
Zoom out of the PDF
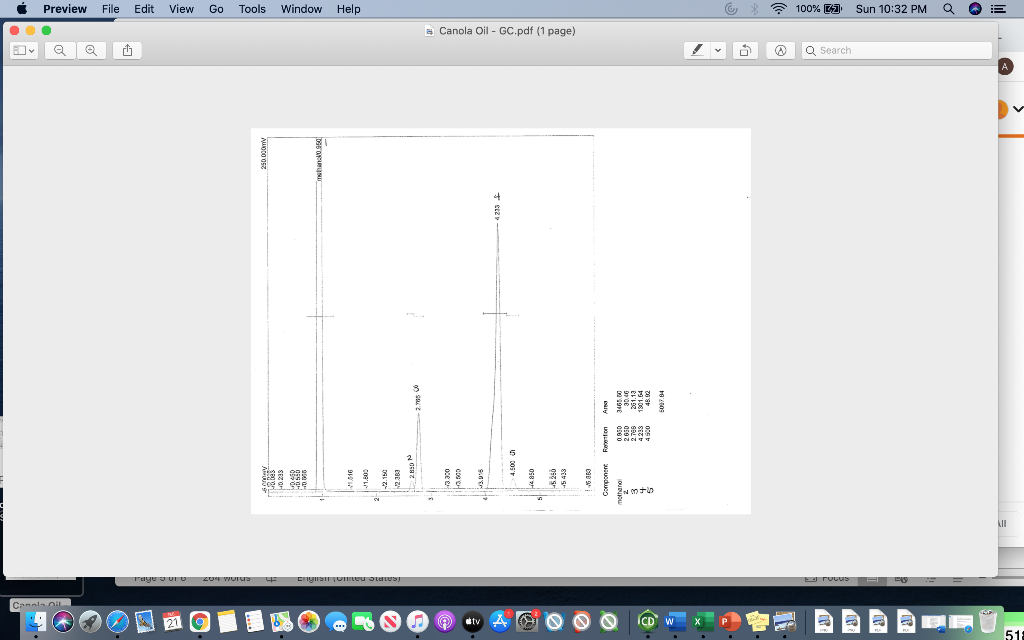(60, 50)
